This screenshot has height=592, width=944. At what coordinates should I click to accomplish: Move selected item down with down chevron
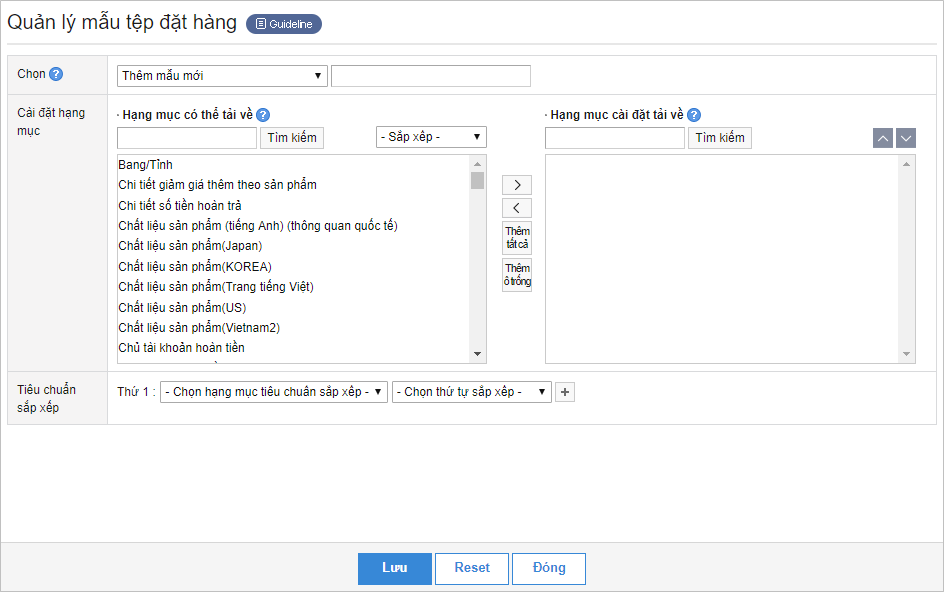906,138
